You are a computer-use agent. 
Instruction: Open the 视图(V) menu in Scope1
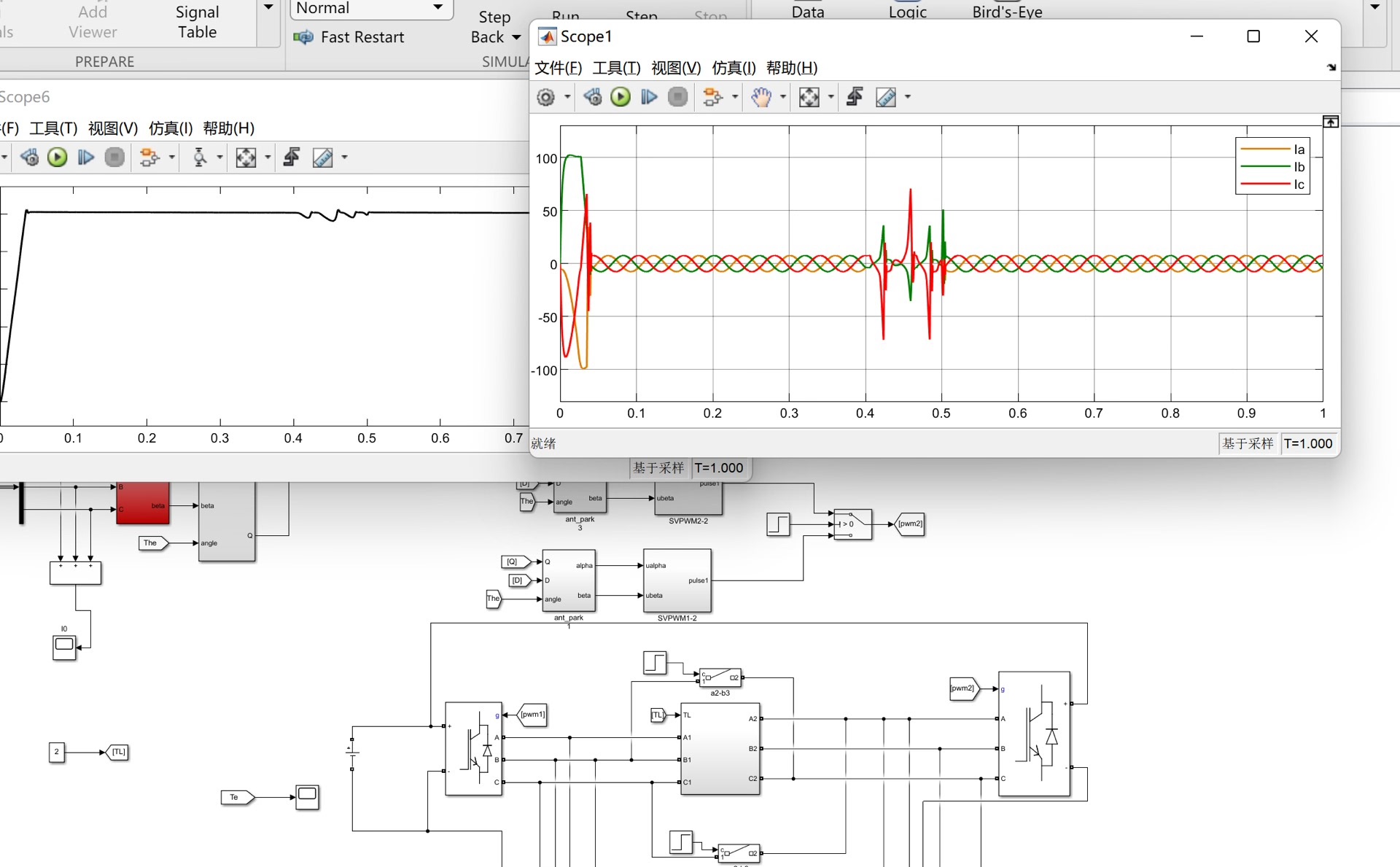click(x=675, y=68)
